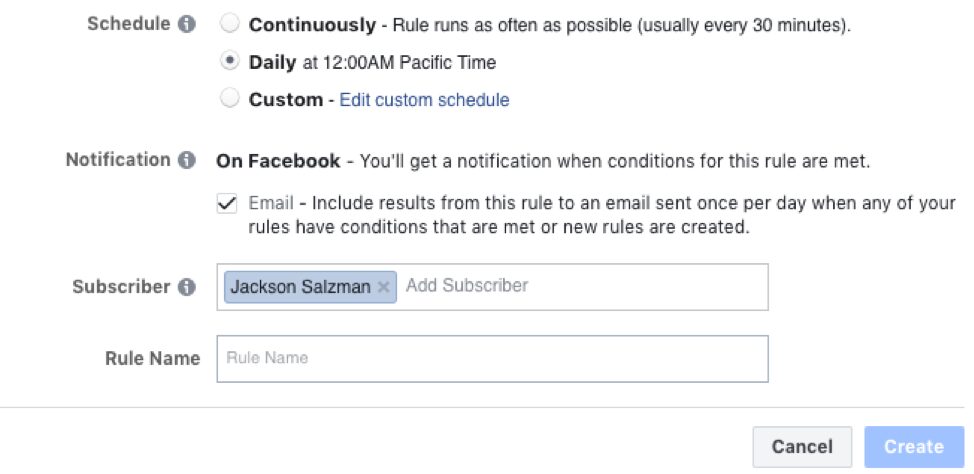This screenshot has height=474, width=974.
Task: Click the Notification section label
Action: click(118, 160)
